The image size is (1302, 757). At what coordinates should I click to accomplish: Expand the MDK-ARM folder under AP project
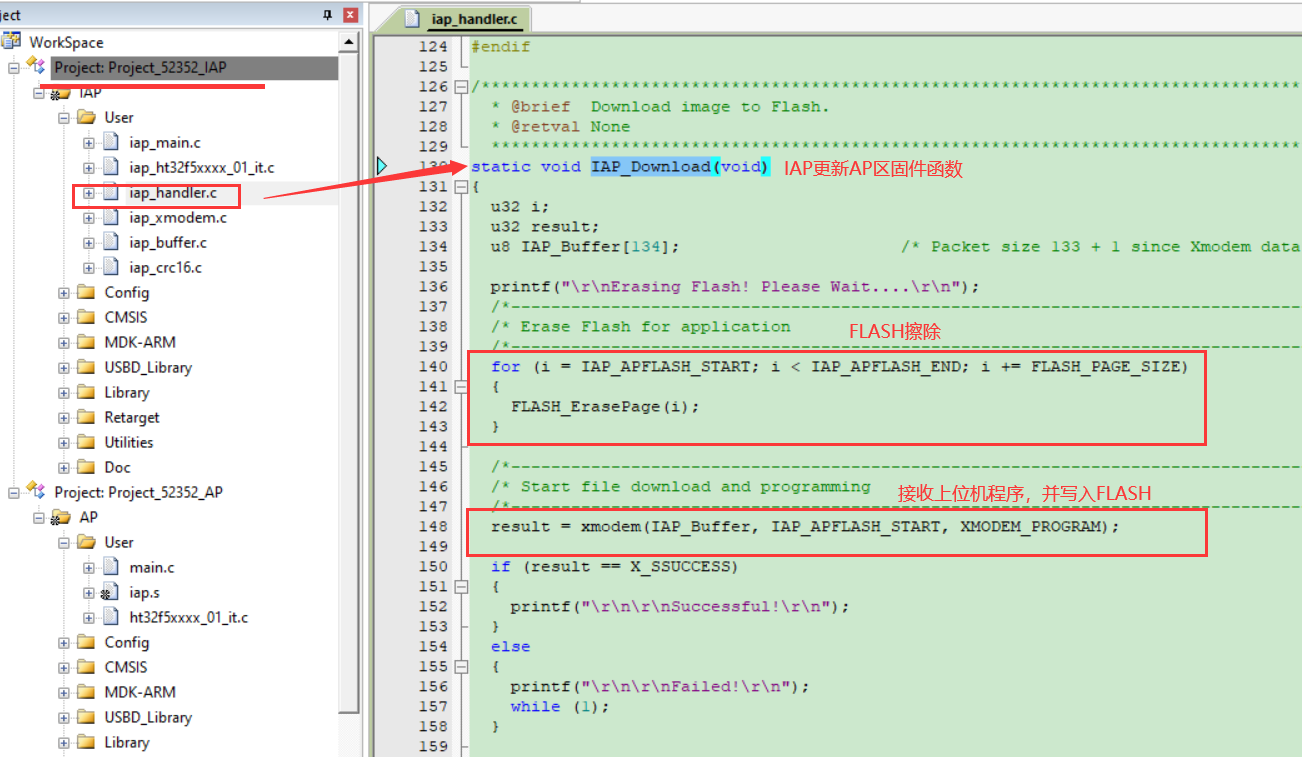pyautogui.click(x=64, y=692)
